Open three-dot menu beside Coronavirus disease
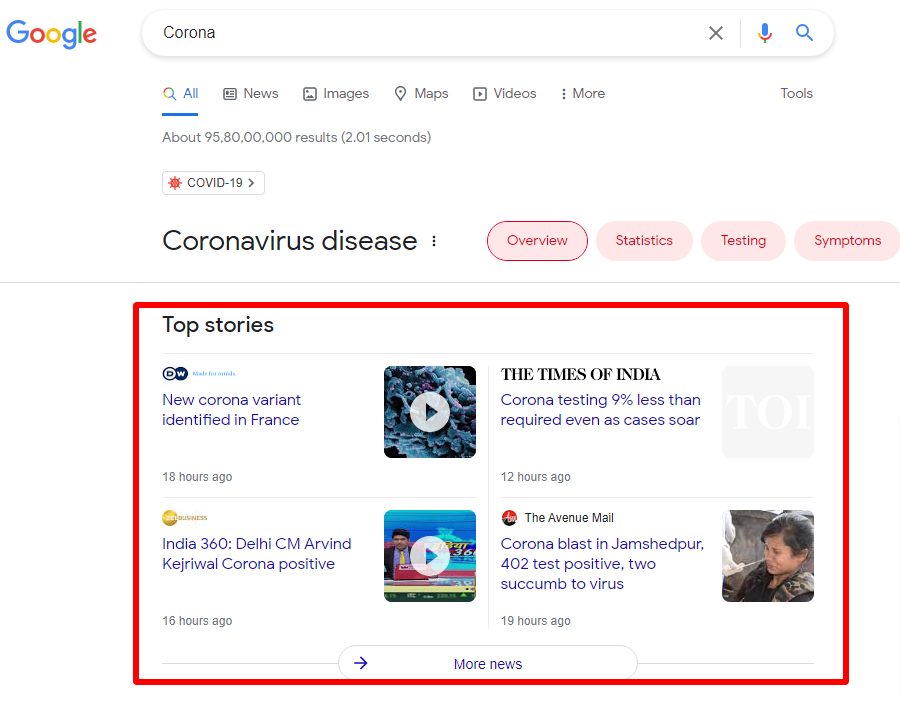Image resolution: width=900 pixels, height=716 pixels. 434,241
